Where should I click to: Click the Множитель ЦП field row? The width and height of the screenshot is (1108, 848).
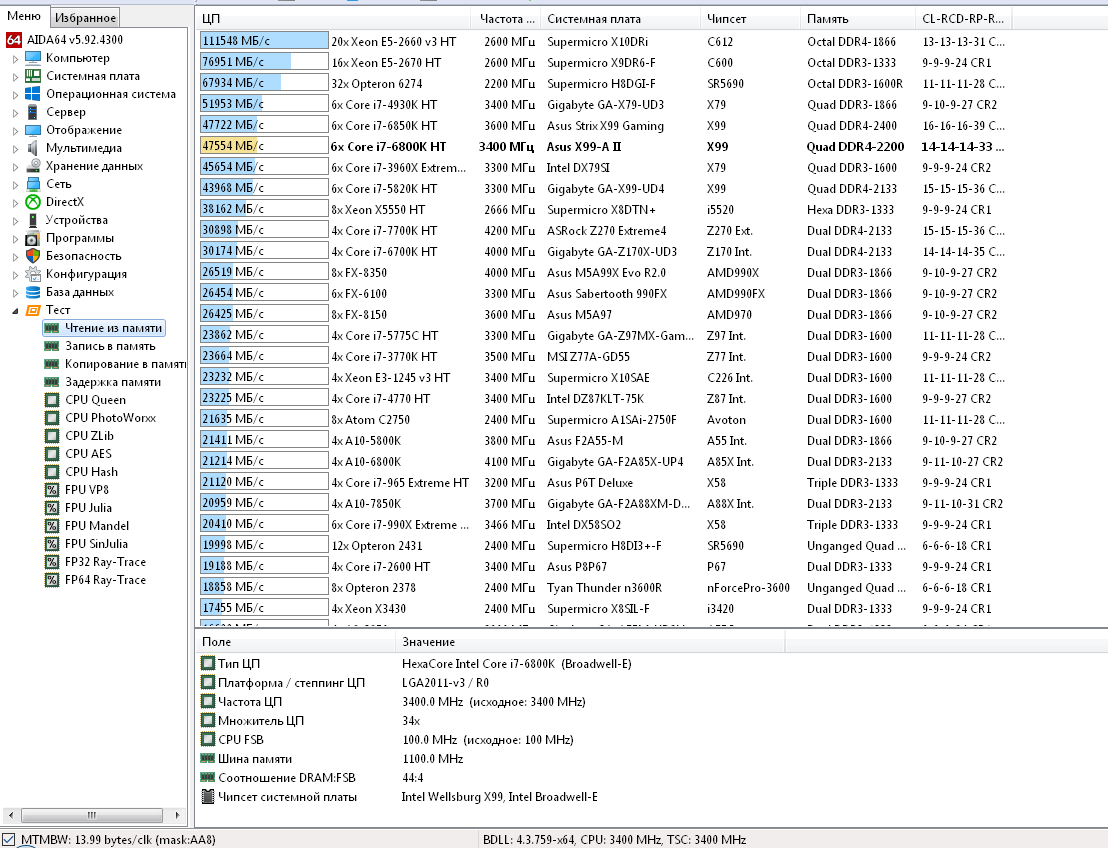click(492, 721)
